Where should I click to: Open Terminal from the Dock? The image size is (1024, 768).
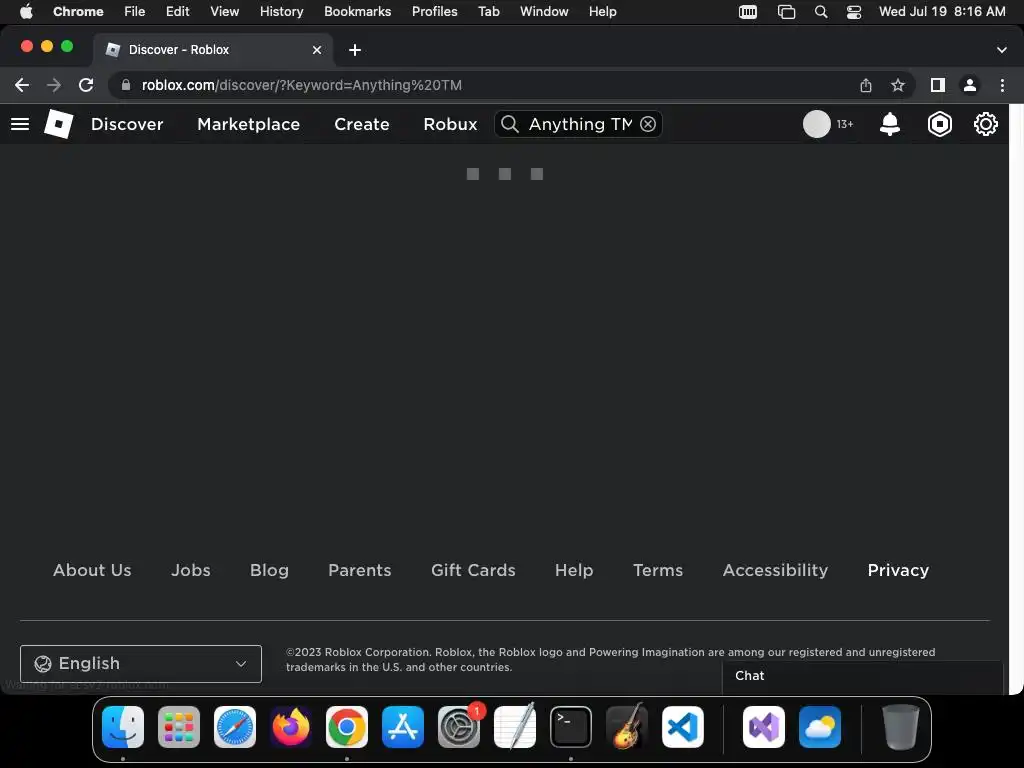coord(571,727)
